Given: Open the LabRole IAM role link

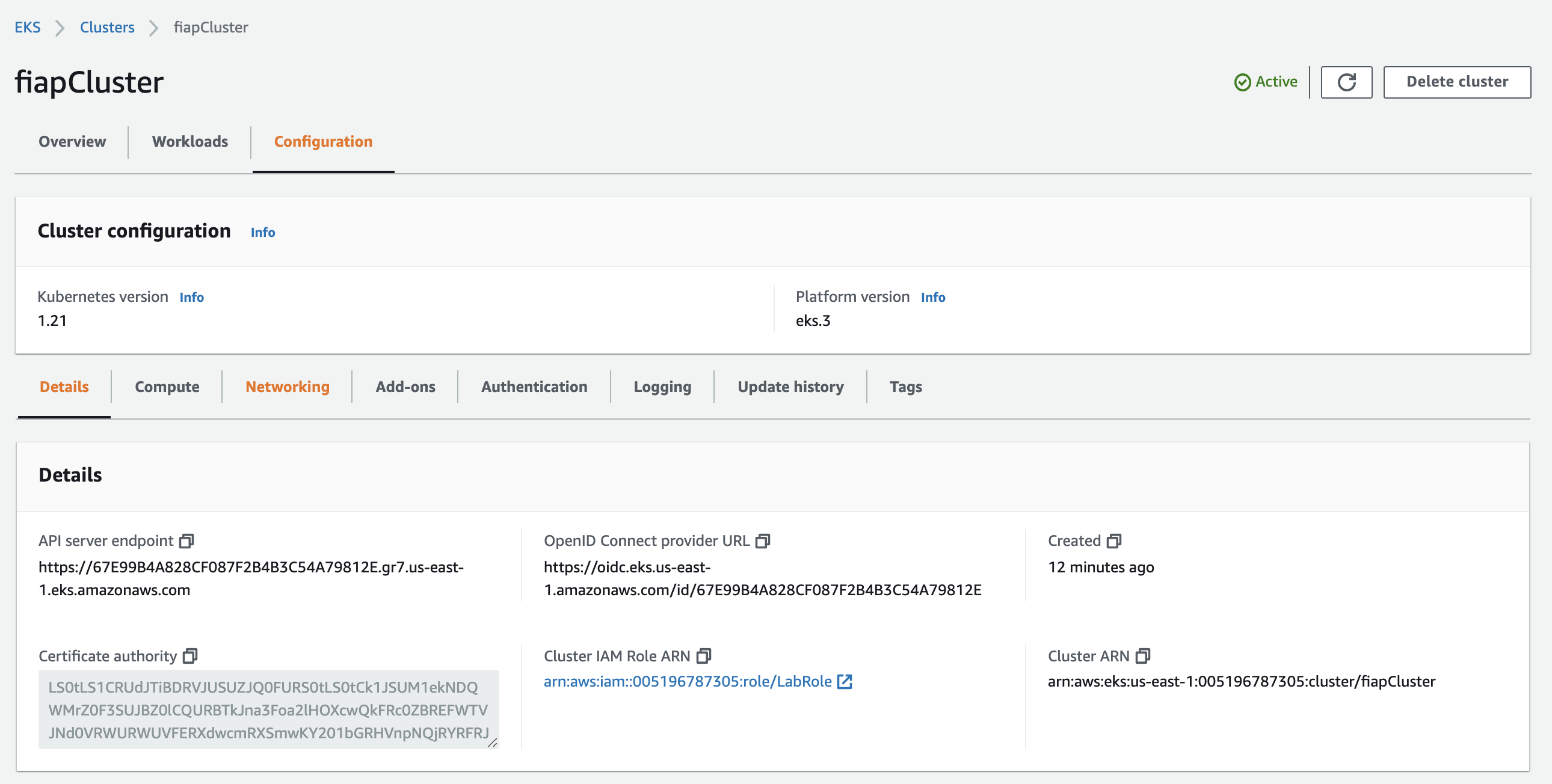Looking at the screenshot, I should click(x=687, y=681).
